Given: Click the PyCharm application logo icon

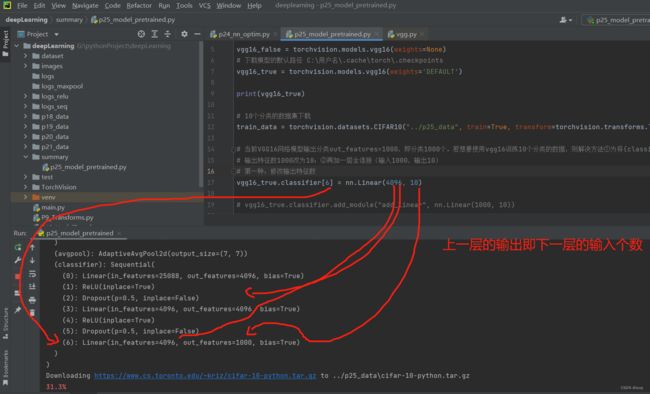Looking at the screenshot, I should (7, 5).
